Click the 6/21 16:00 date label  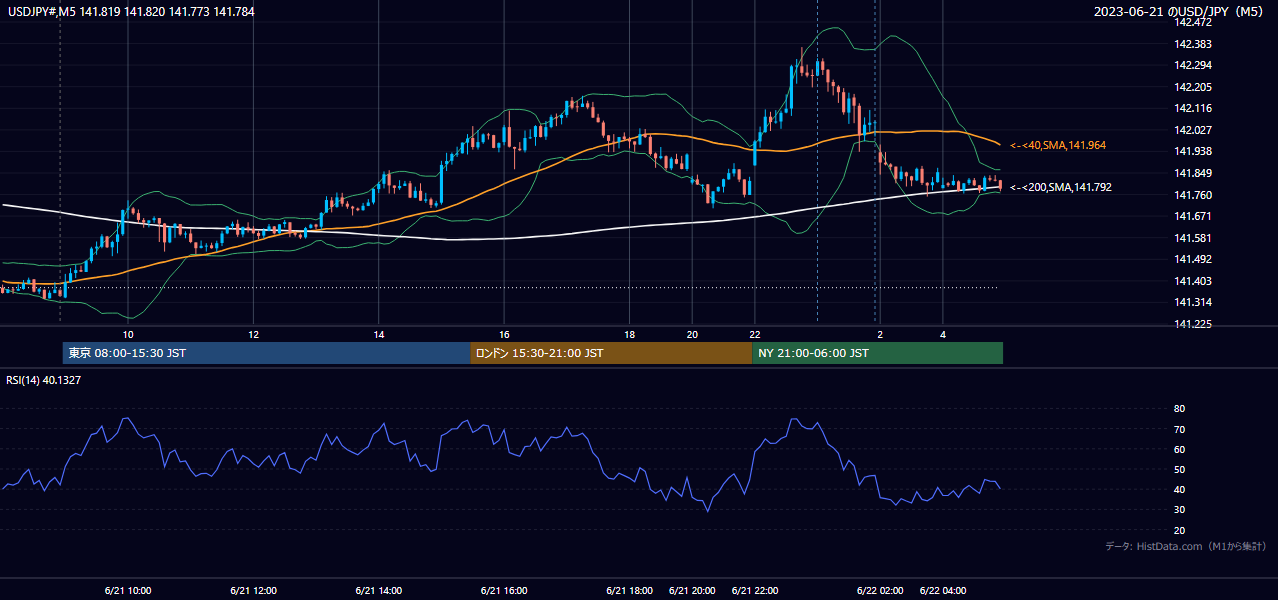504,590
